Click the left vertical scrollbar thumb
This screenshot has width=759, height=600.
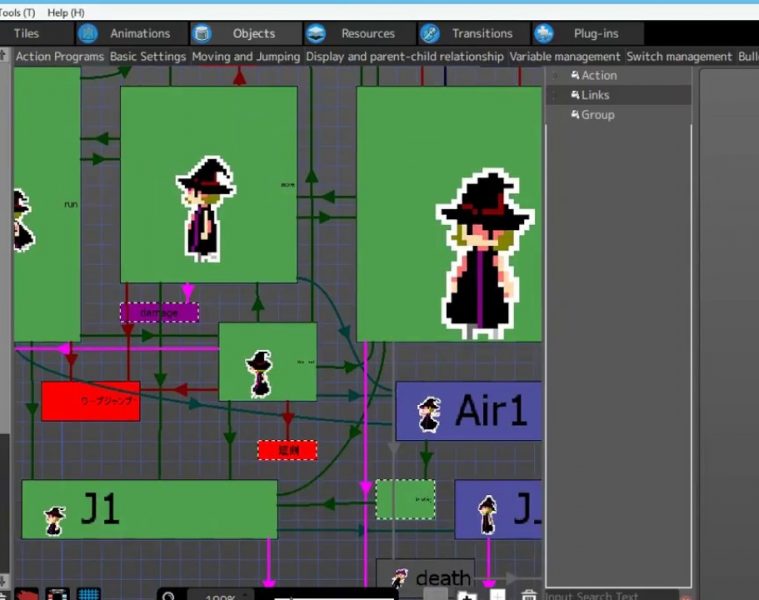pos(4,247)
